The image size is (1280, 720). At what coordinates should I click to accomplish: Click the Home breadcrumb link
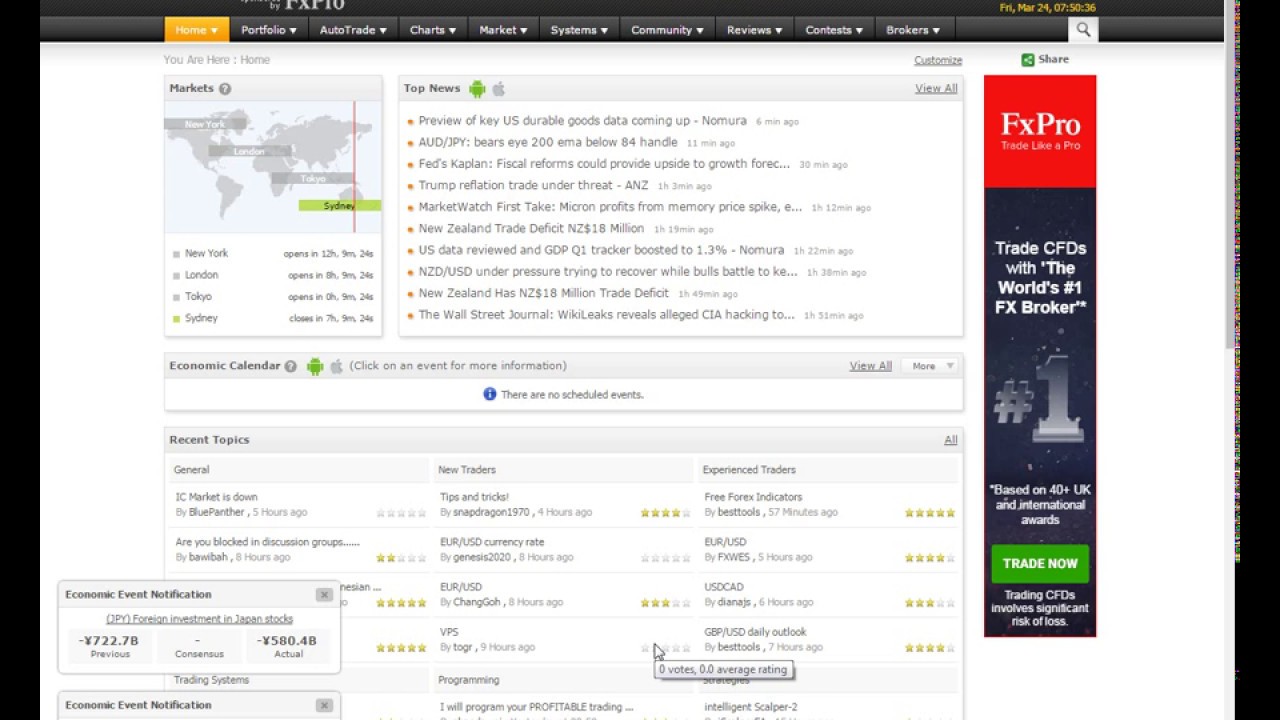pyautogui.click(x=255, y=60)
